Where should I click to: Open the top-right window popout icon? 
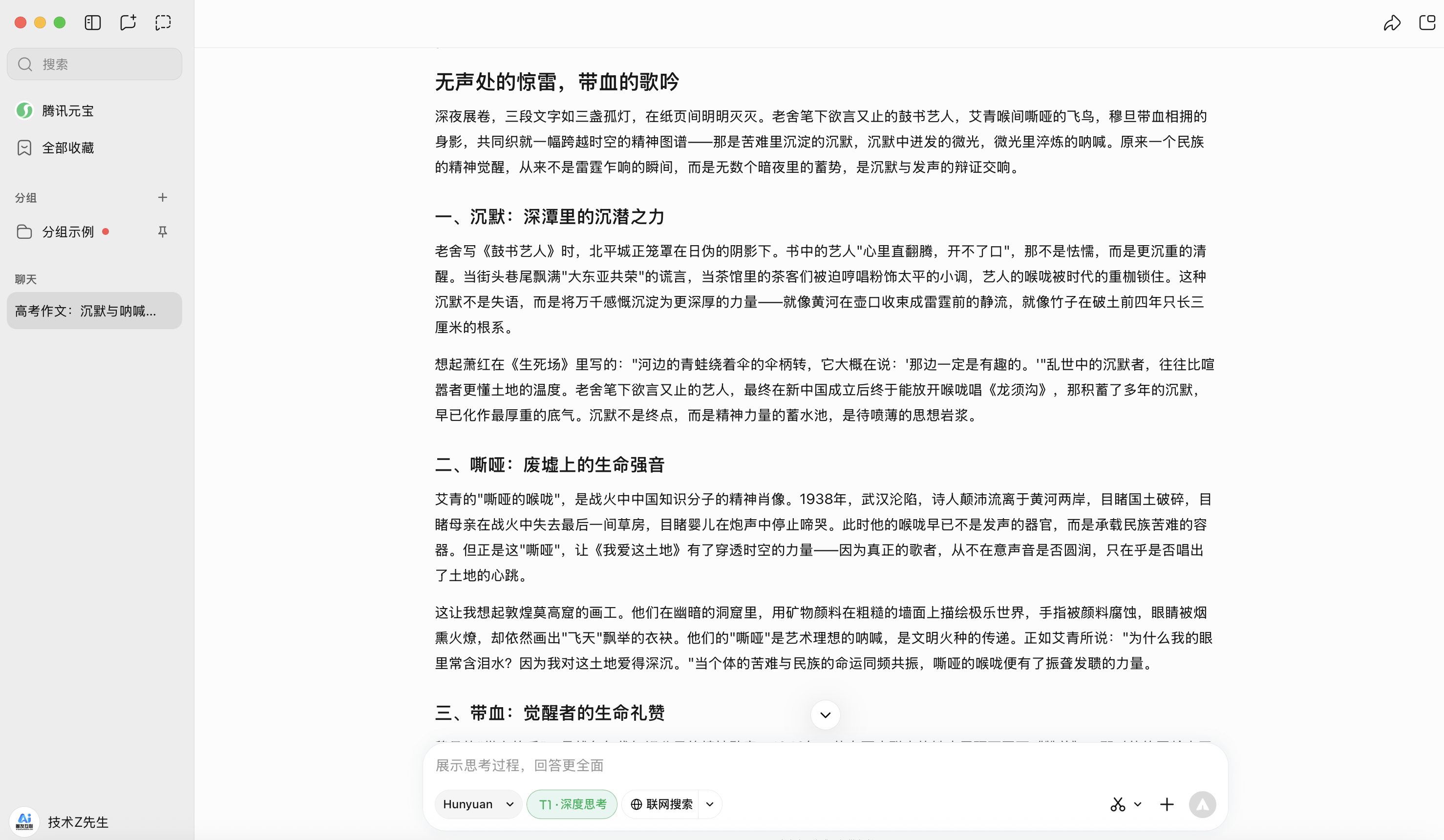point(1427,22)
